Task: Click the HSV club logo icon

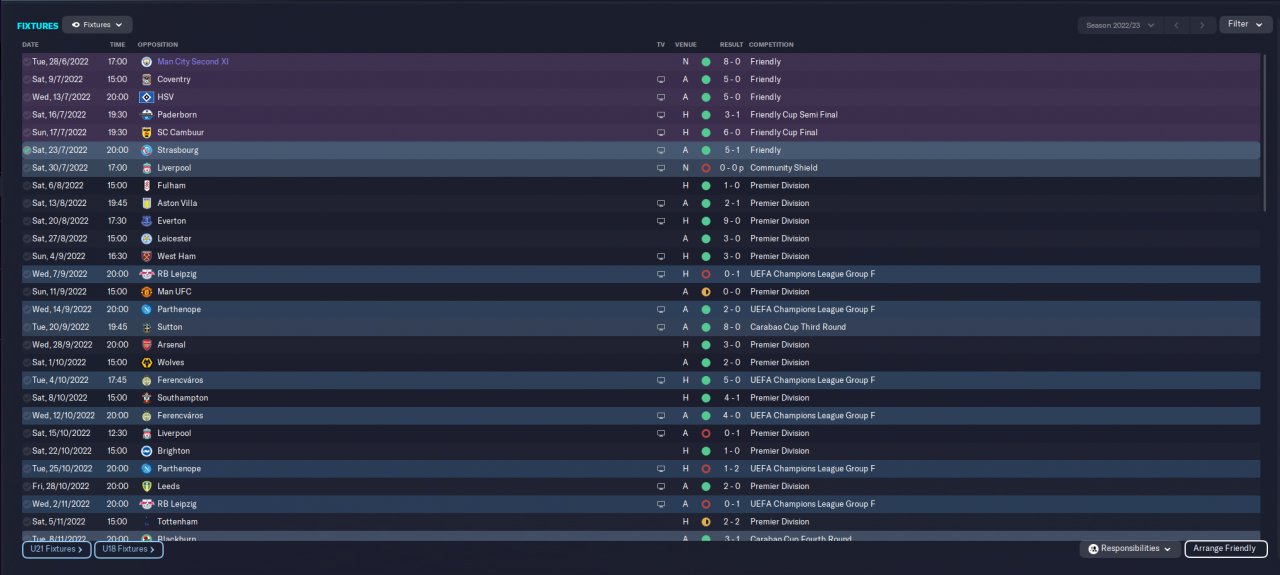Action: tap(146, 97)
